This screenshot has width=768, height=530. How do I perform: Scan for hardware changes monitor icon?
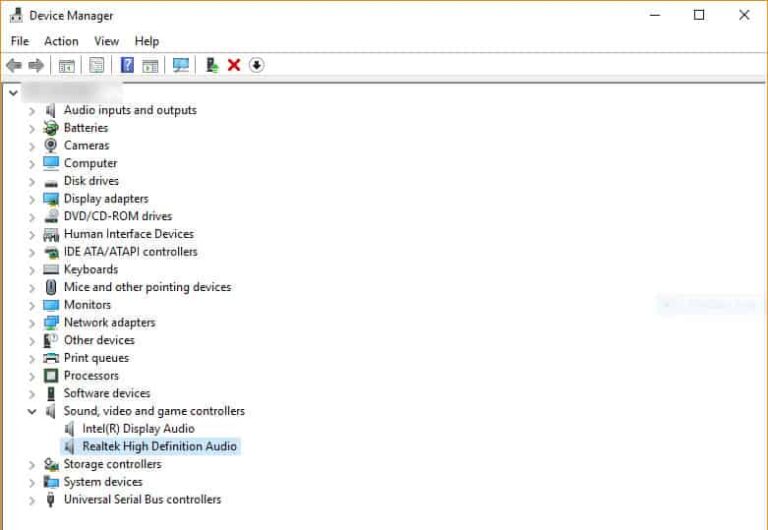pyautogui.click(x=181, y=65)
